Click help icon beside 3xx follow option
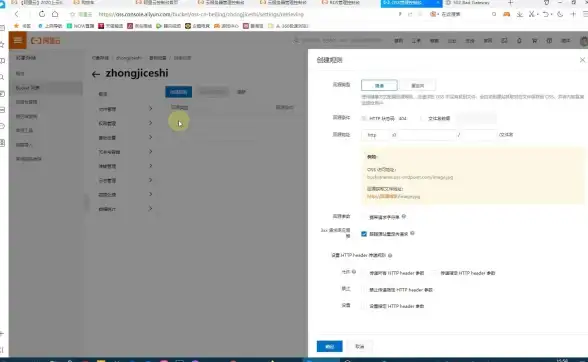588x362 pixels. pos(412,233)
